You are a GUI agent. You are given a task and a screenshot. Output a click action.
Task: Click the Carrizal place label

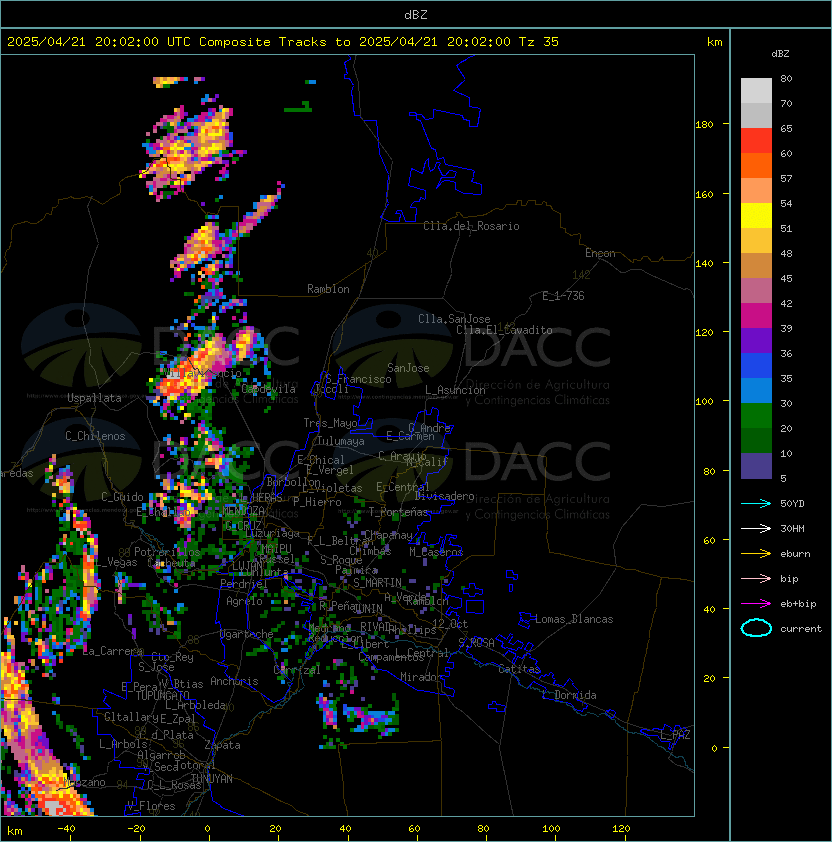pos(297,670)
